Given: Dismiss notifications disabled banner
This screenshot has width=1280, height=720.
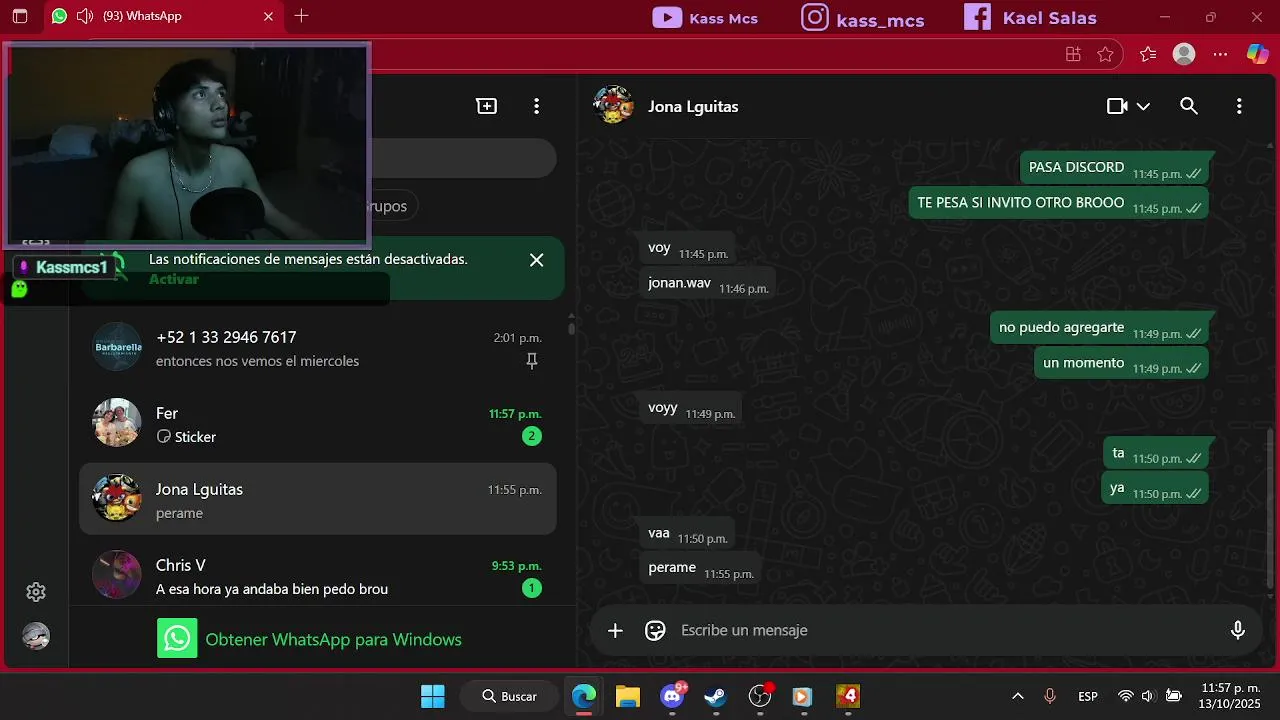Looking at the screenshot, I should pyautogui.click(x=537, y=260).
